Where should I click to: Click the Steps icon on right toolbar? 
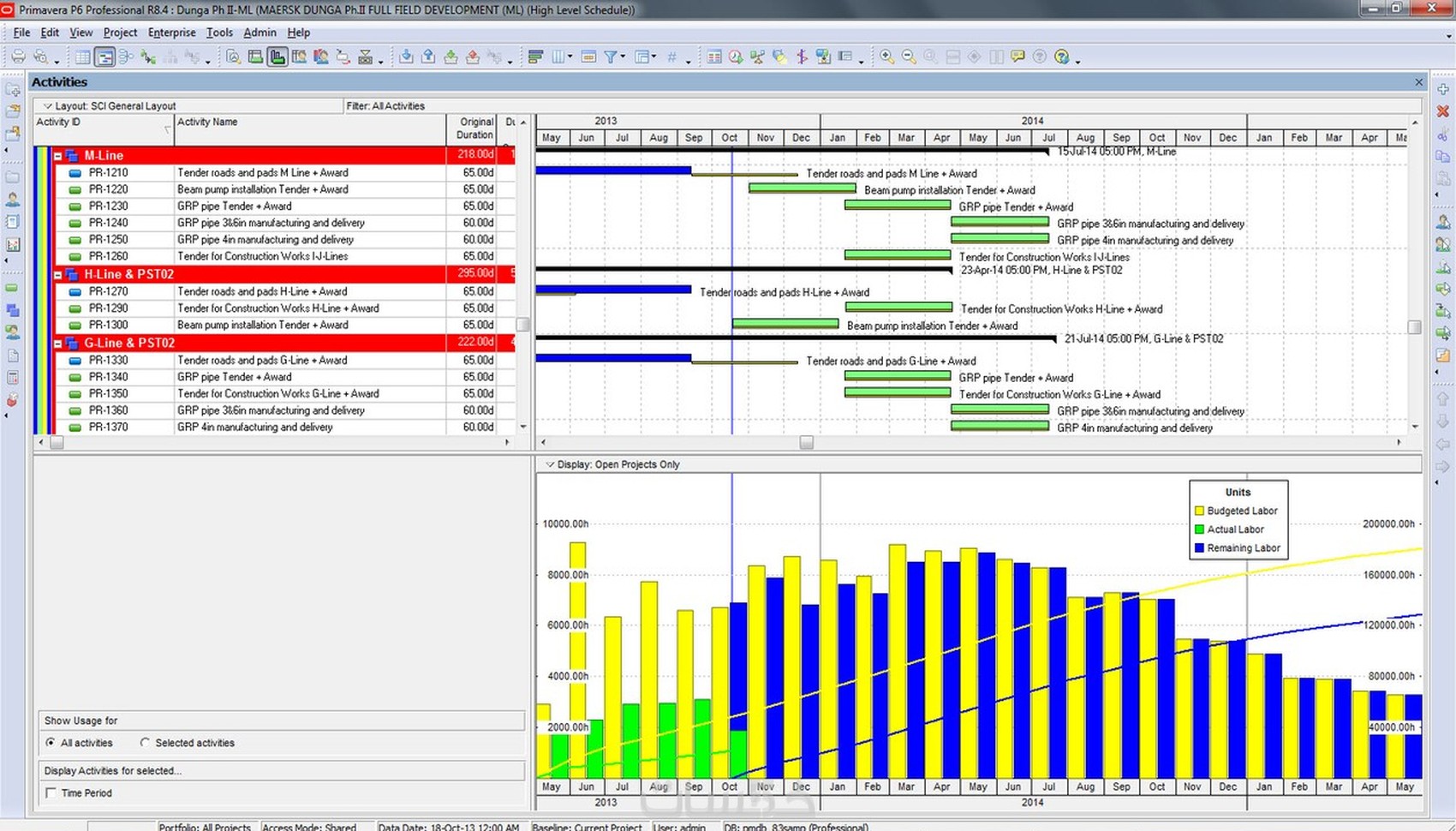pos(1443,356)
